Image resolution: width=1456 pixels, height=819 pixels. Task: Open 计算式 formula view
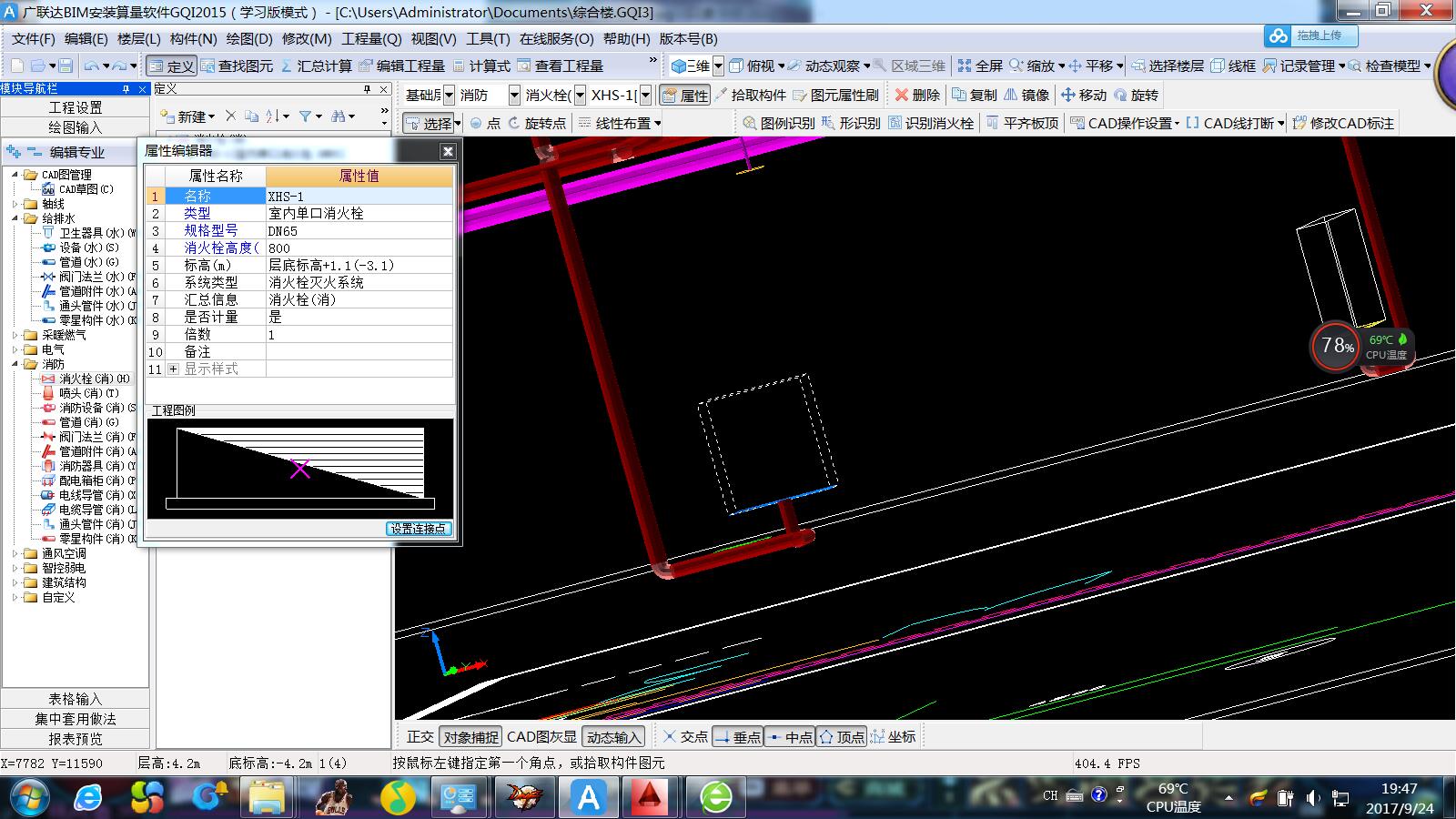(481, 66)
